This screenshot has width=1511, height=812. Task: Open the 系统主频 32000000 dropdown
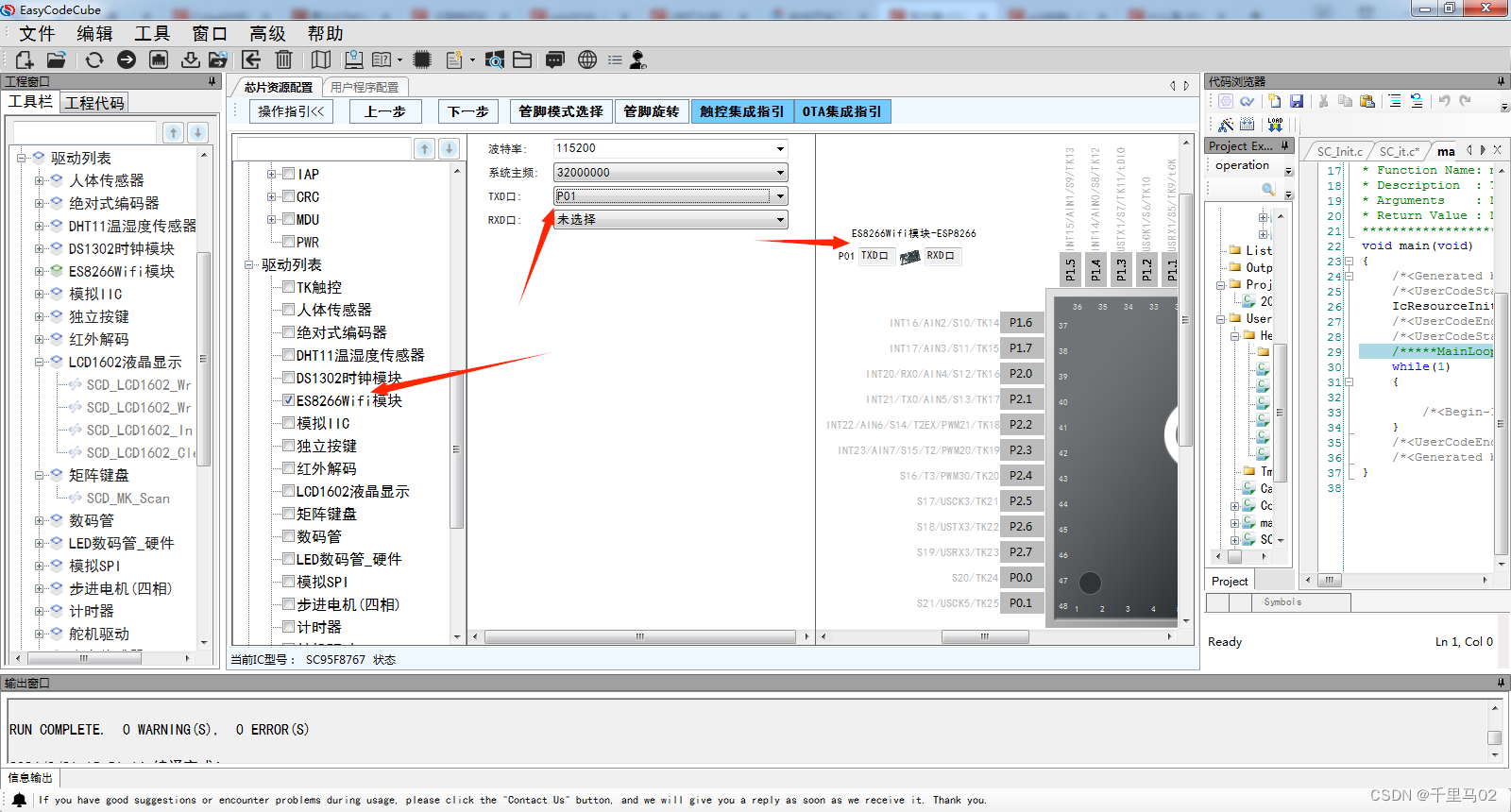coord(780,172)
